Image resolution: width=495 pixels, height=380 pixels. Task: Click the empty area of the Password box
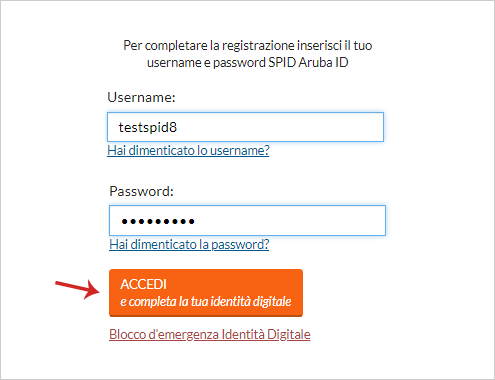click(x=290, y=221)
